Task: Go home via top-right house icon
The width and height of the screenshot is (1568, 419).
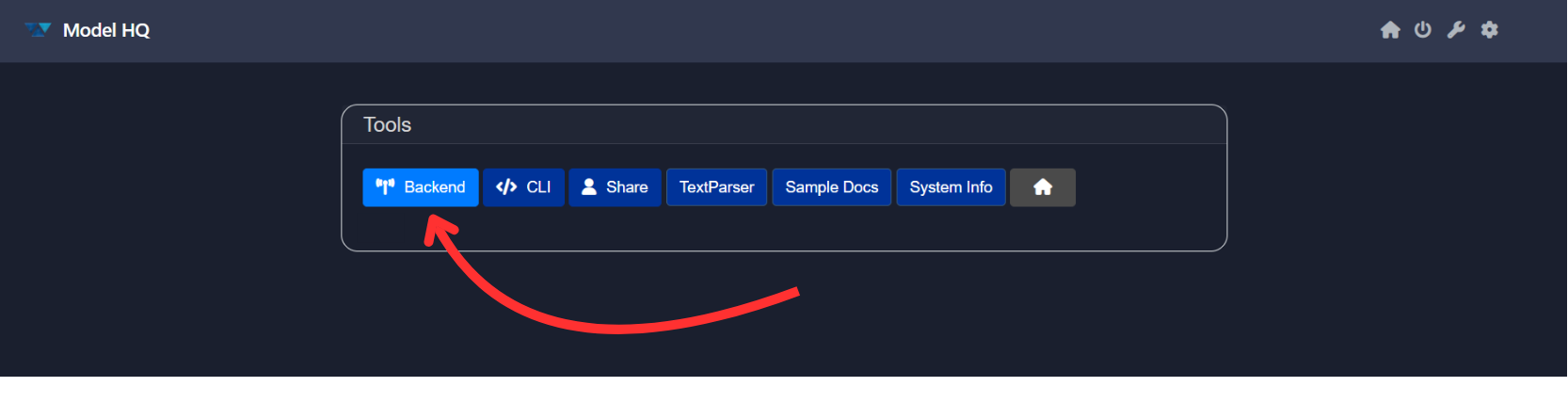Action: point(1390,30)
